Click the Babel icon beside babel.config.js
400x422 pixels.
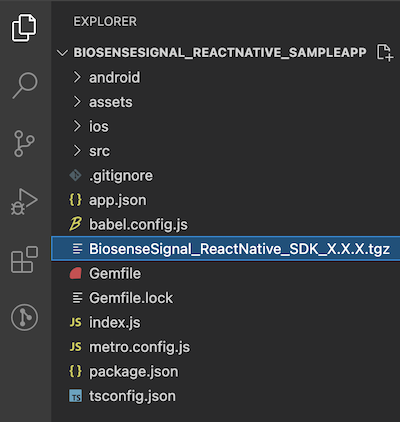click(75, 224)
